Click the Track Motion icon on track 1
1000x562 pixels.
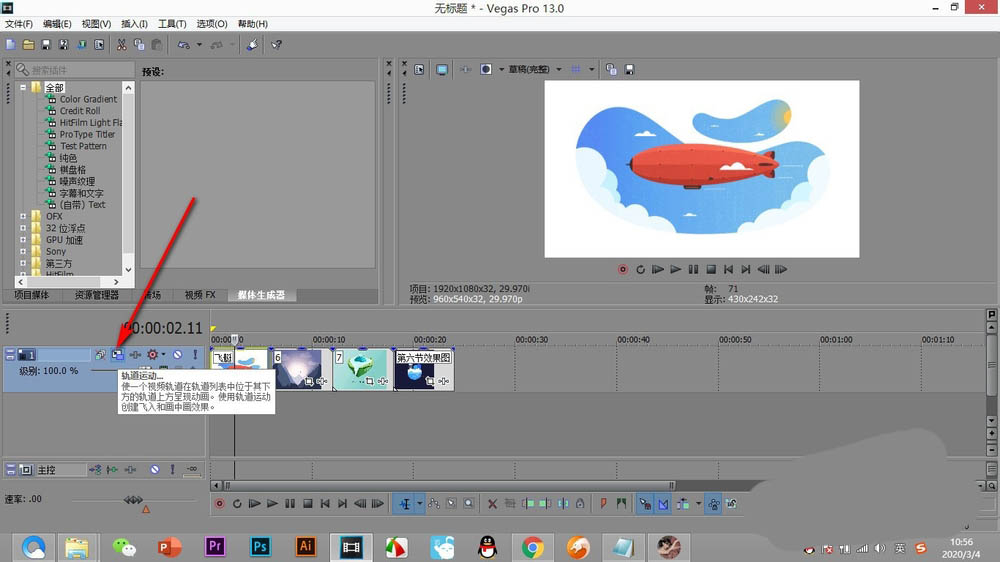click(117, 354)
